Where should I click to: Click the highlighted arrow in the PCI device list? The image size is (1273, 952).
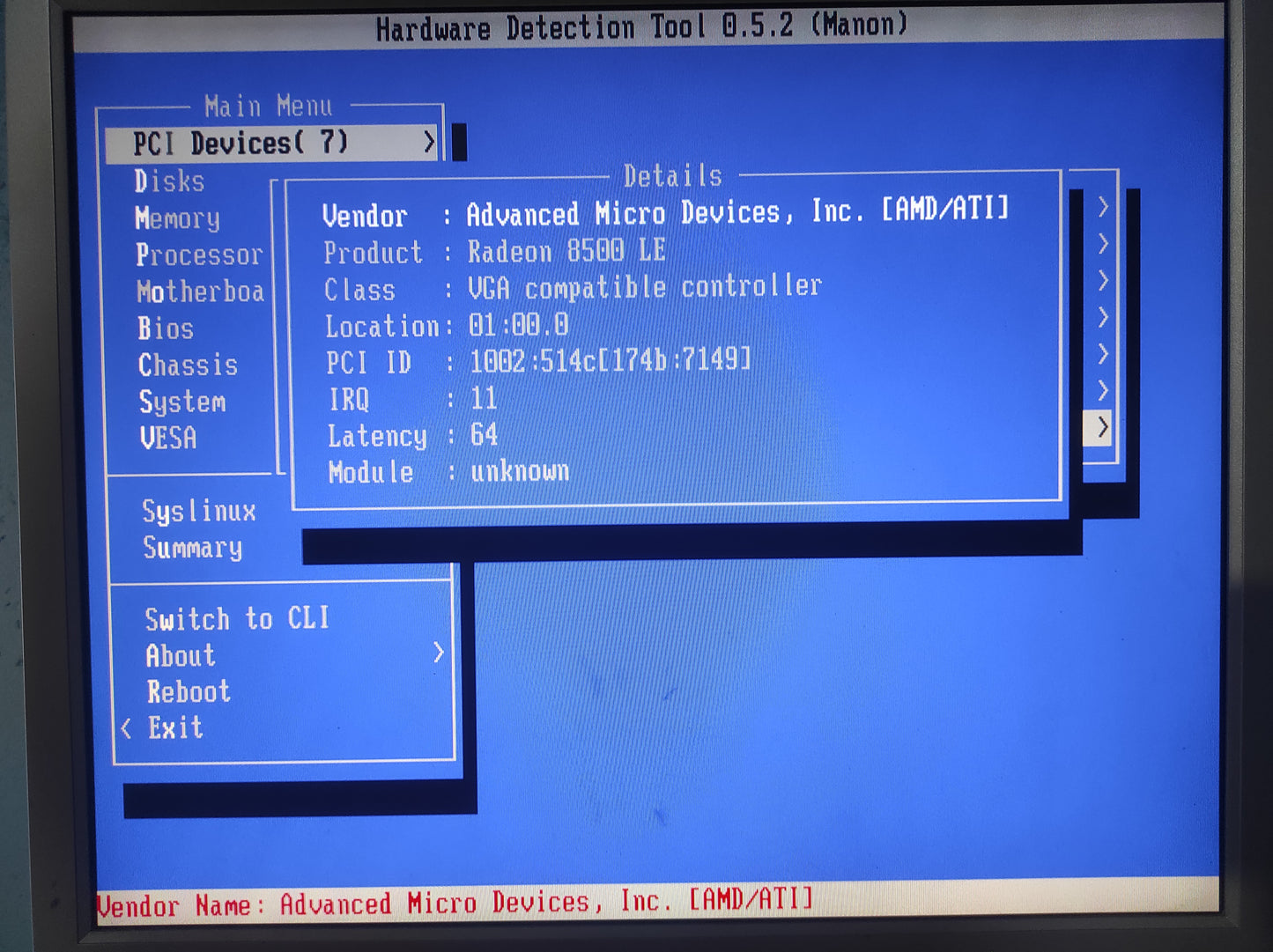1101,428
